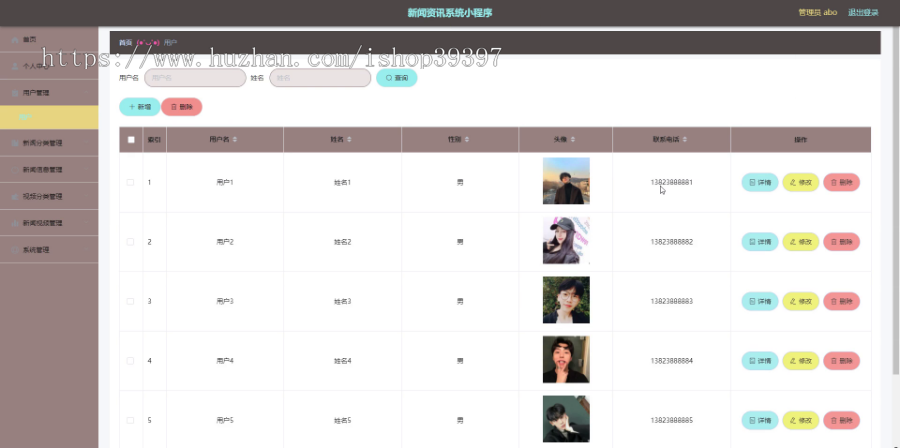Screen dimensions: 900x448
Task: Click 修改 for row 用户1
Action: (x=801, y=182)
